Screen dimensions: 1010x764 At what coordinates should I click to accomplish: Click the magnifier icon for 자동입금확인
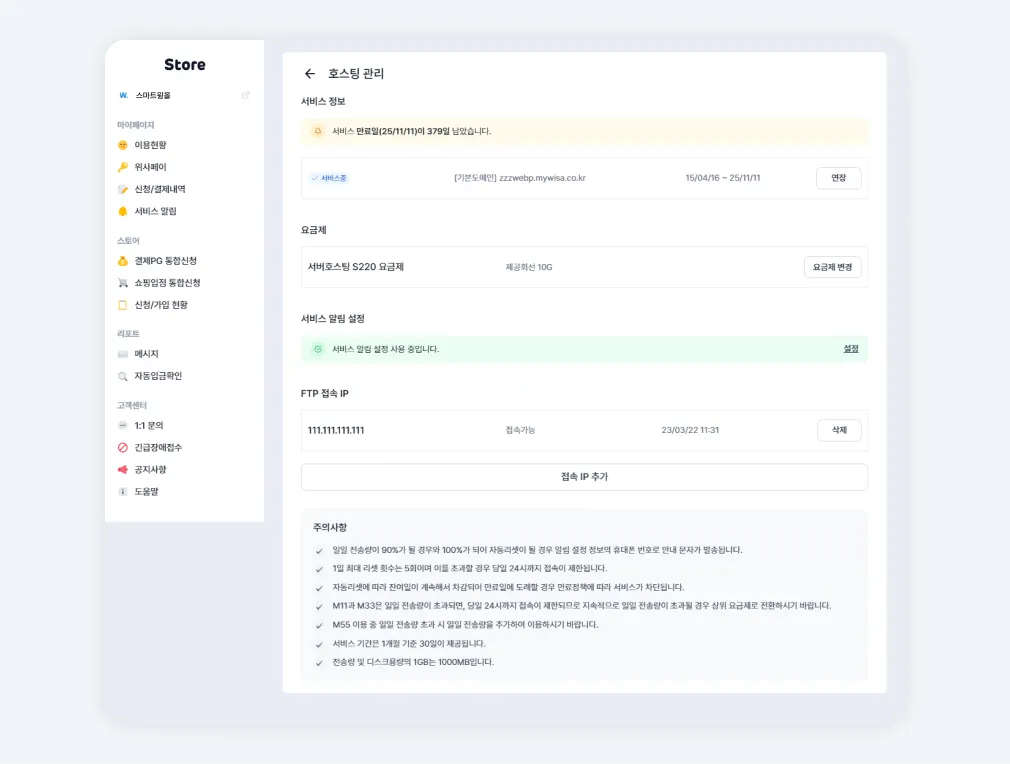pos(123,376)
